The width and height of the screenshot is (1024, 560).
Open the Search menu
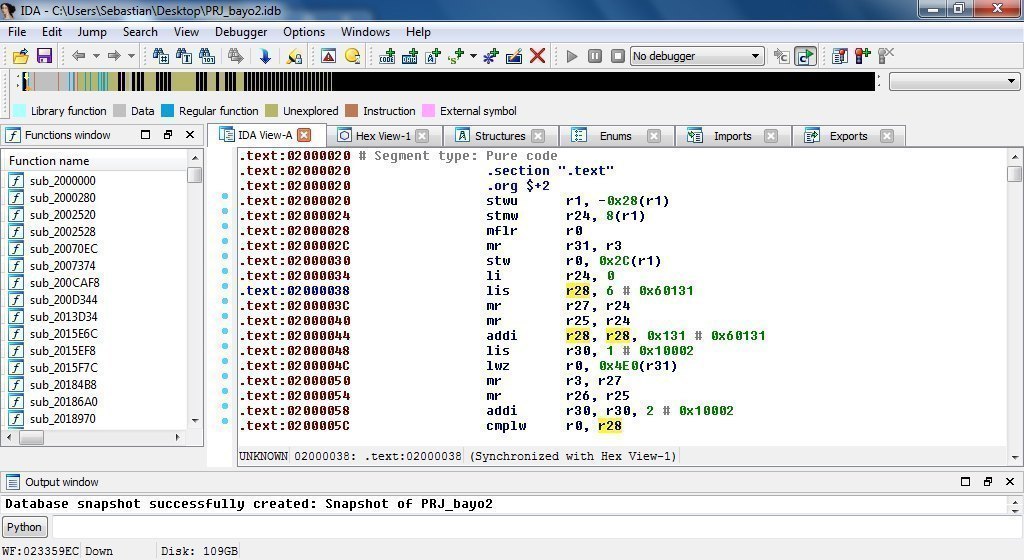click(140, 32)
